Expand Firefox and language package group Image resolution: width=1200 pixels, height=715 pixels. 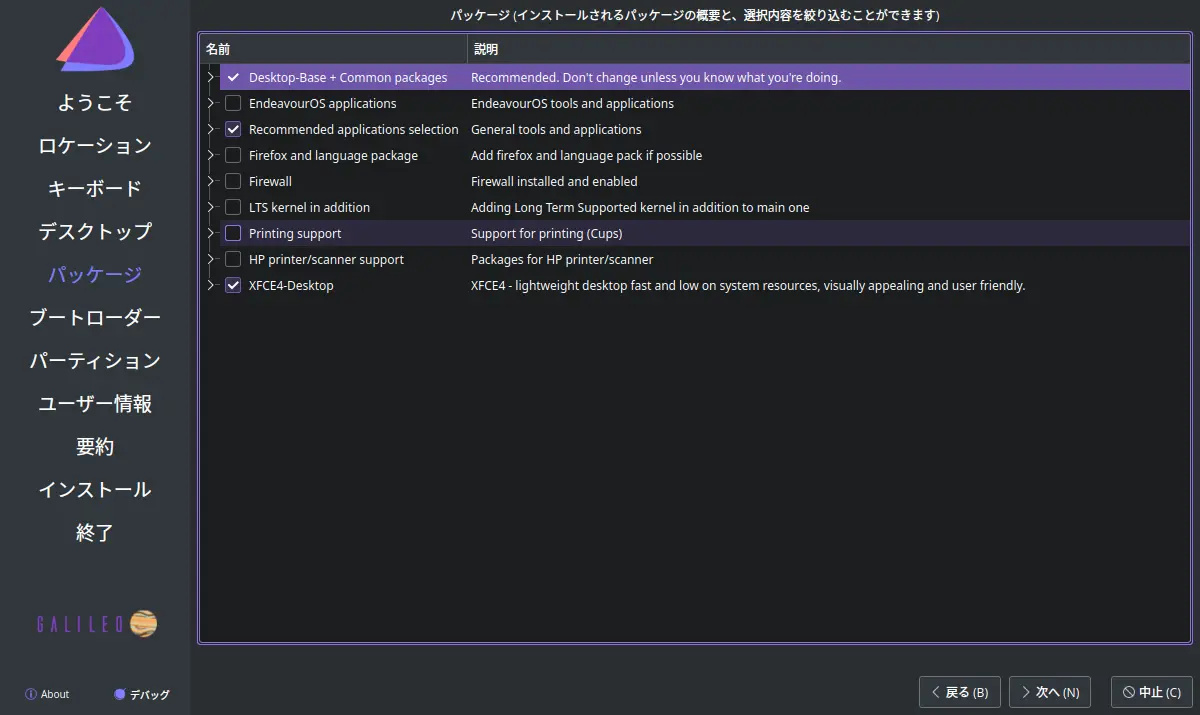tap(210, 155)
